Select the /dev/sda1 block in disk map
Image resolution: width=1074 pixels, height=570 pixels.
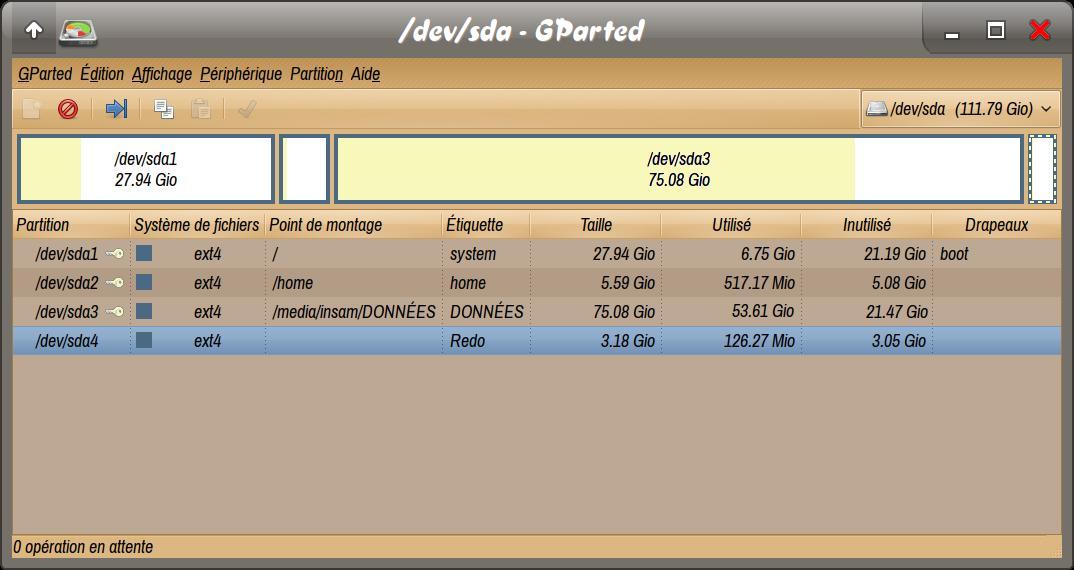click(x=146, y=169)
